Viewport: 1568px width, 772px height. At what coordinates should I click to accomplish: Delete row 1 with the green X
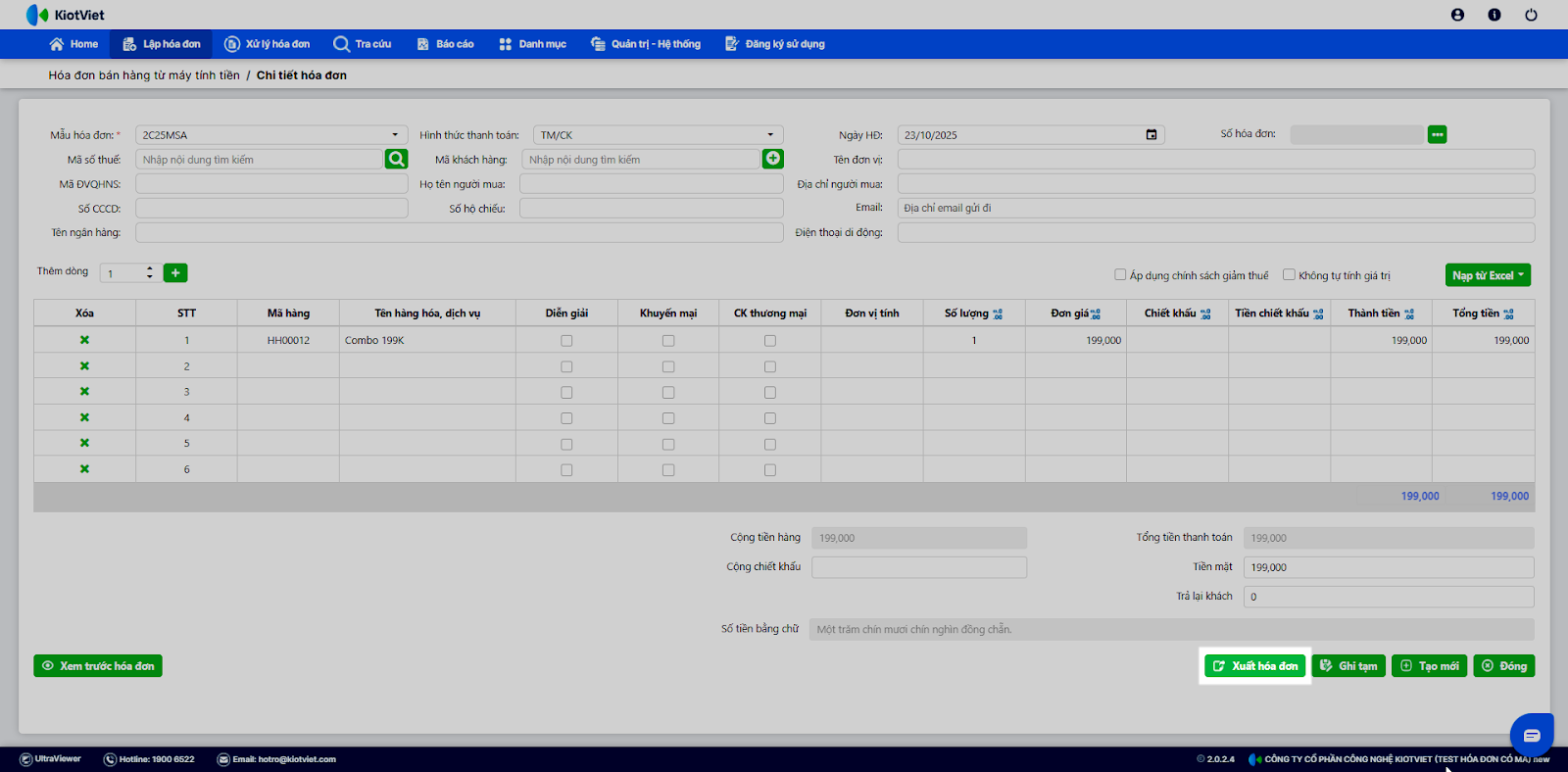tap(84, 340)
